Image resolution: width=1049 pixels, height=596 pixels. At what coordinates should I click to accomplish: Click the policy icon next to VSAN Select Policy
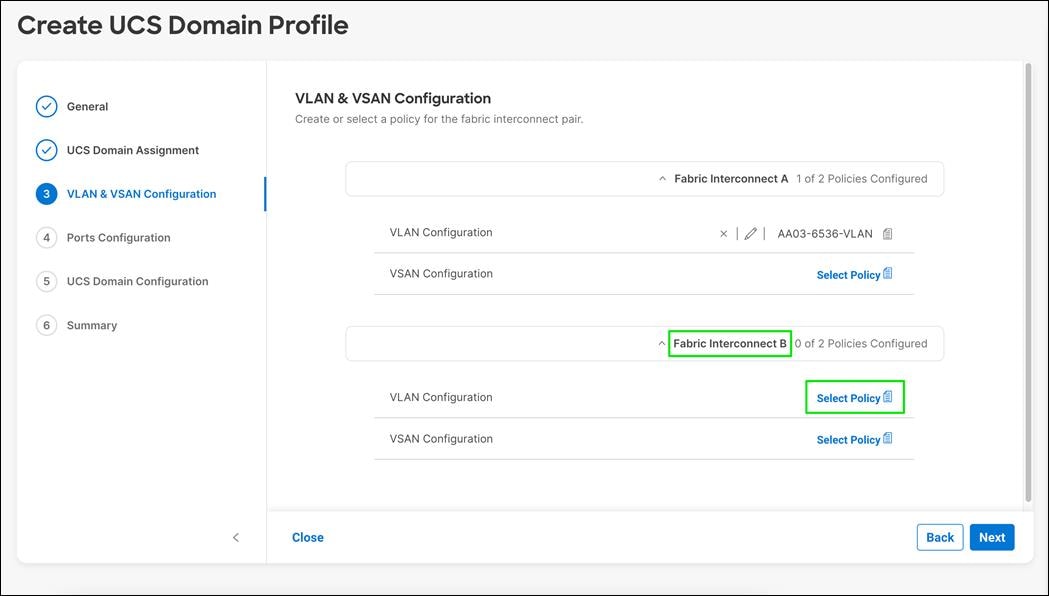[x=889, y=272]
